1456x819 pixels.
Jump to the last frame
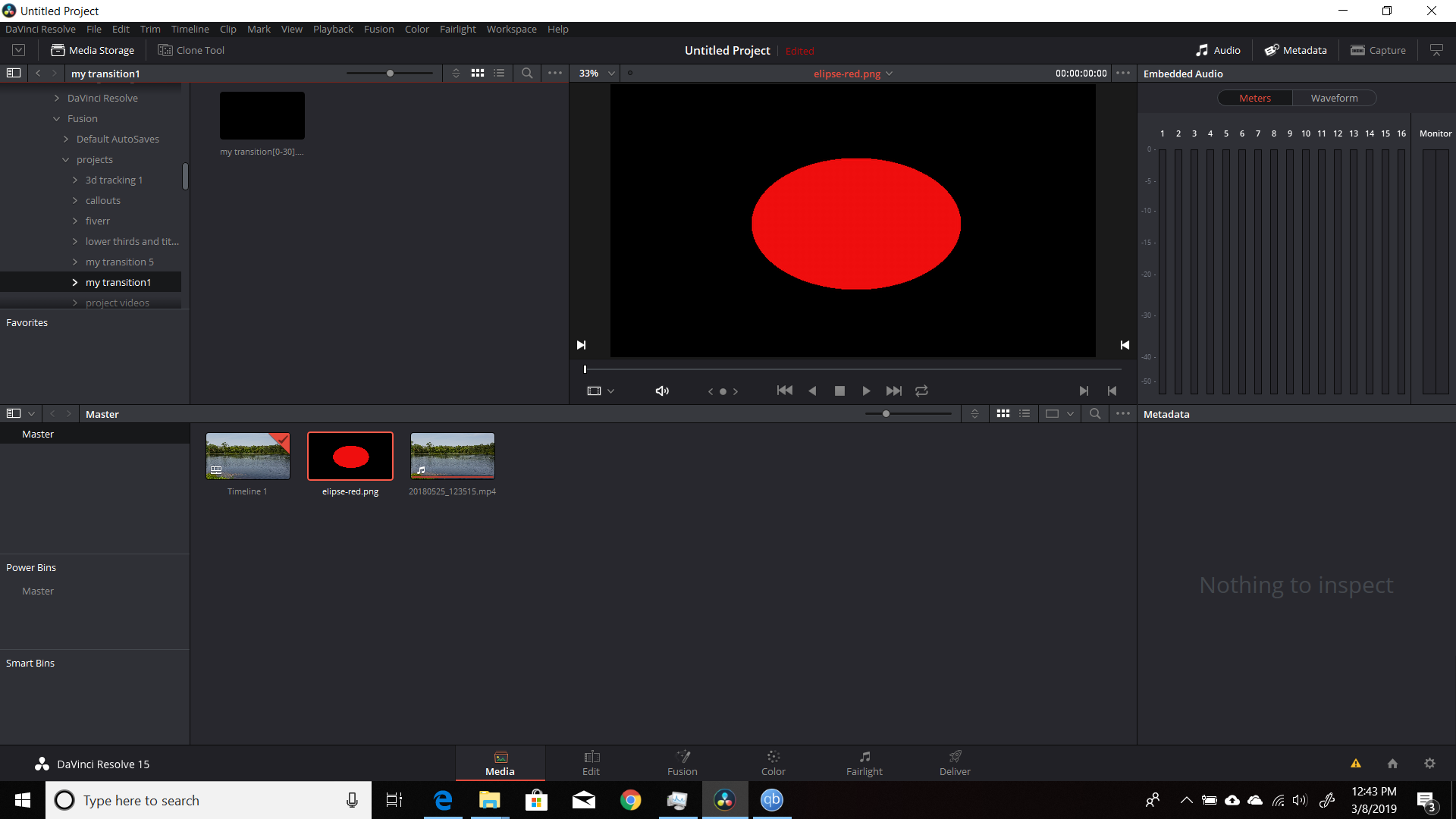pyautogui.click(x=894, y=391)
